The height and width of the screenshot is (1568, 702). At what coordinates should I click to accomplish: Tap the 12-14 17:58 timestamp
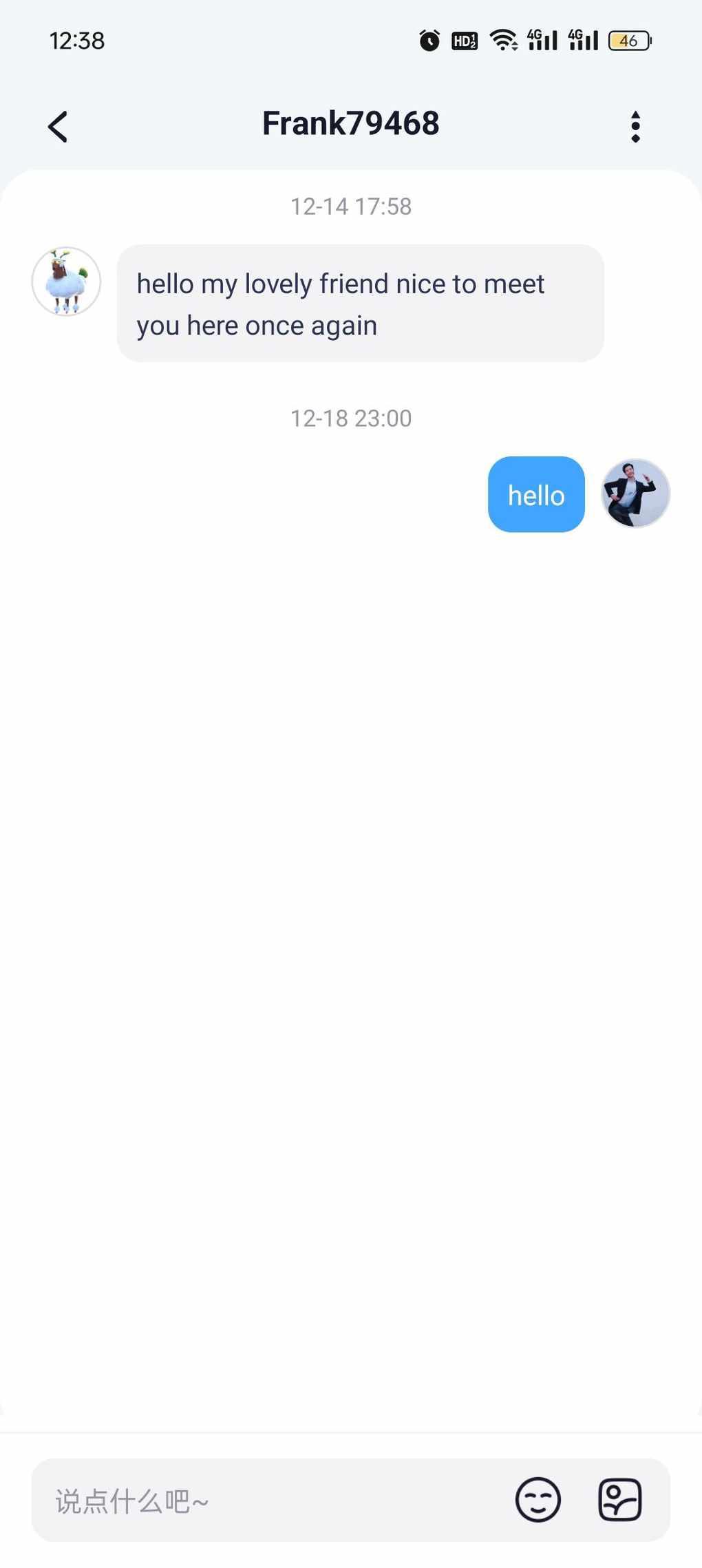[351, 206]
